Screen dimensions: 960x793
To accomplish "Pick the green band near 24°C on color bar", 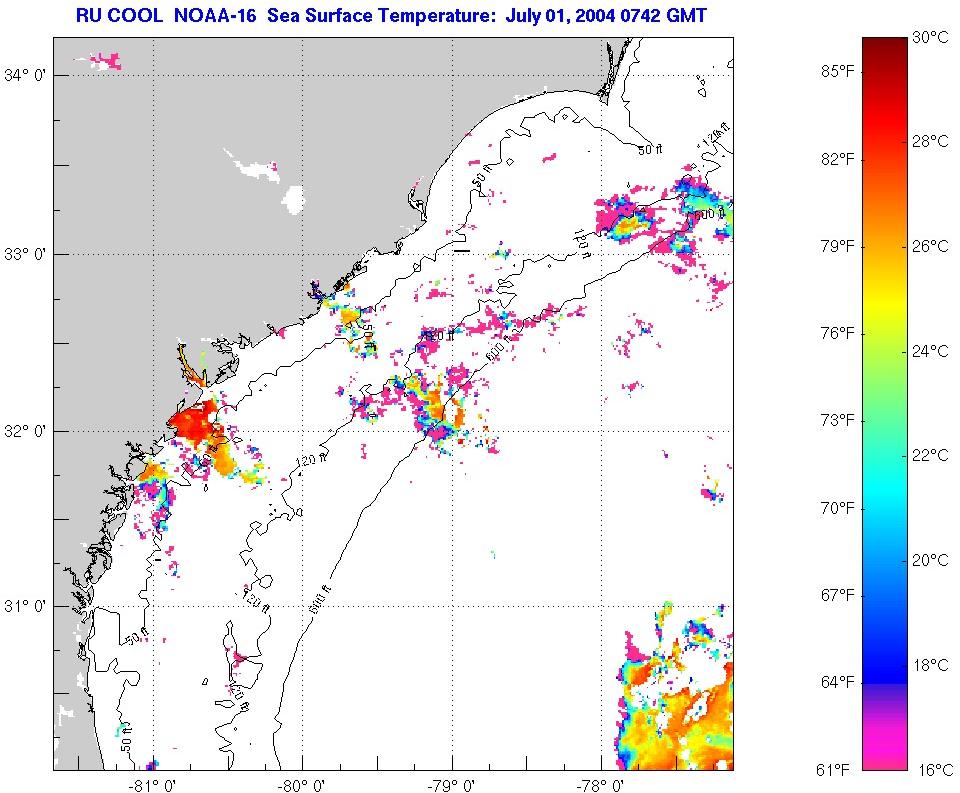I will click(885, 361).
